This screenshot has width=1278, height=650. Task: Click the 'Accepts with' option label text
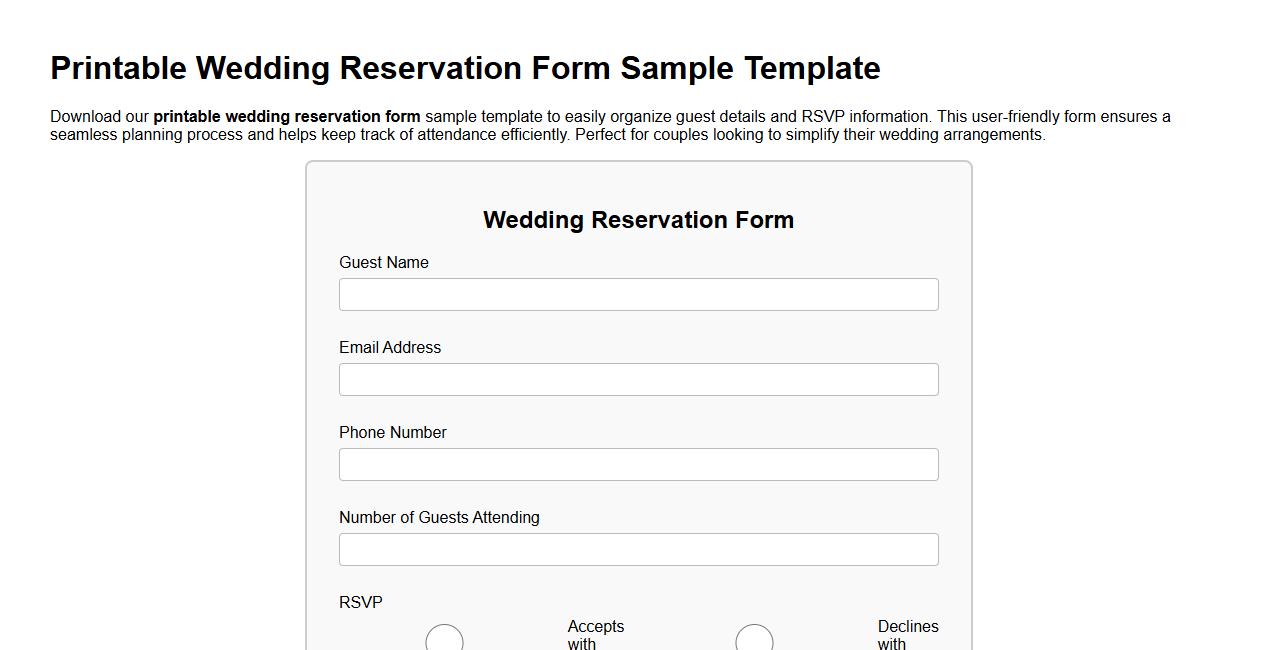[x=595, y=634]
